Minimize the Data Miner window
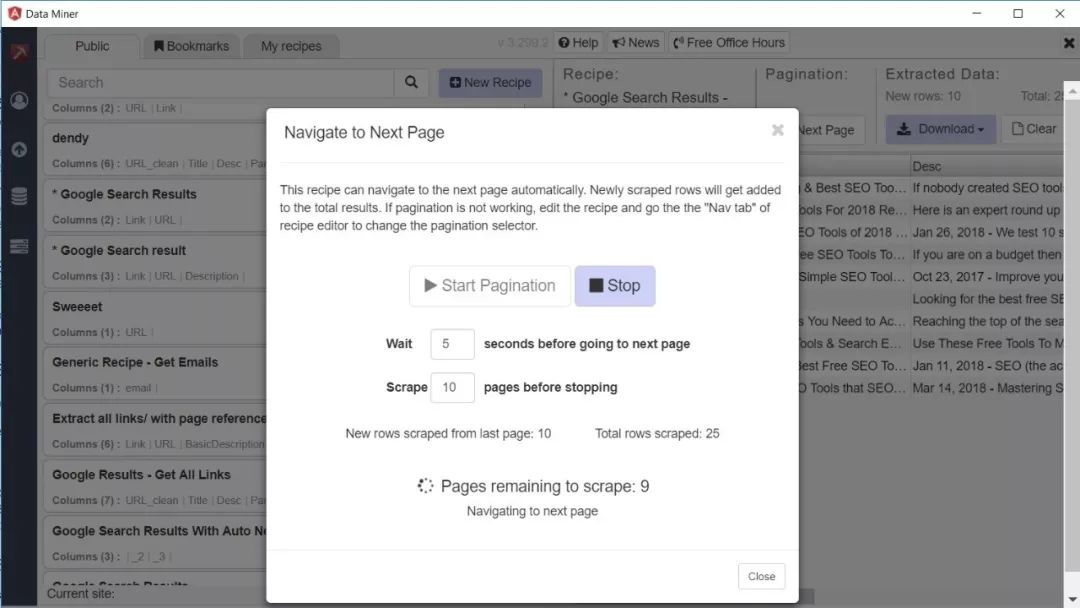The width and height of the screenshot is (1080, 608). pyautogui.click(x=977, y=14)
